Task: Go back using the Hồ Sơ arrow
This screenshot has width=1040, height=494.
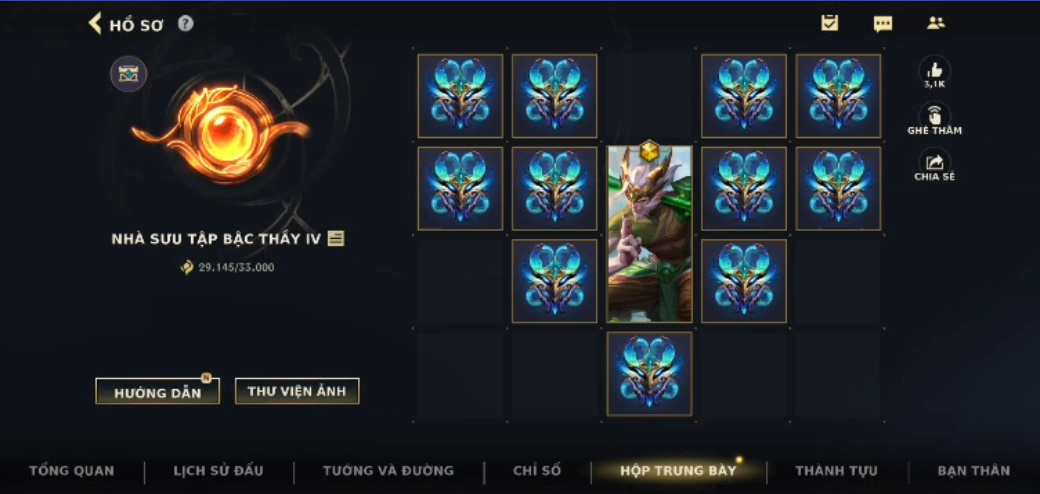Action: click(95, 24)
